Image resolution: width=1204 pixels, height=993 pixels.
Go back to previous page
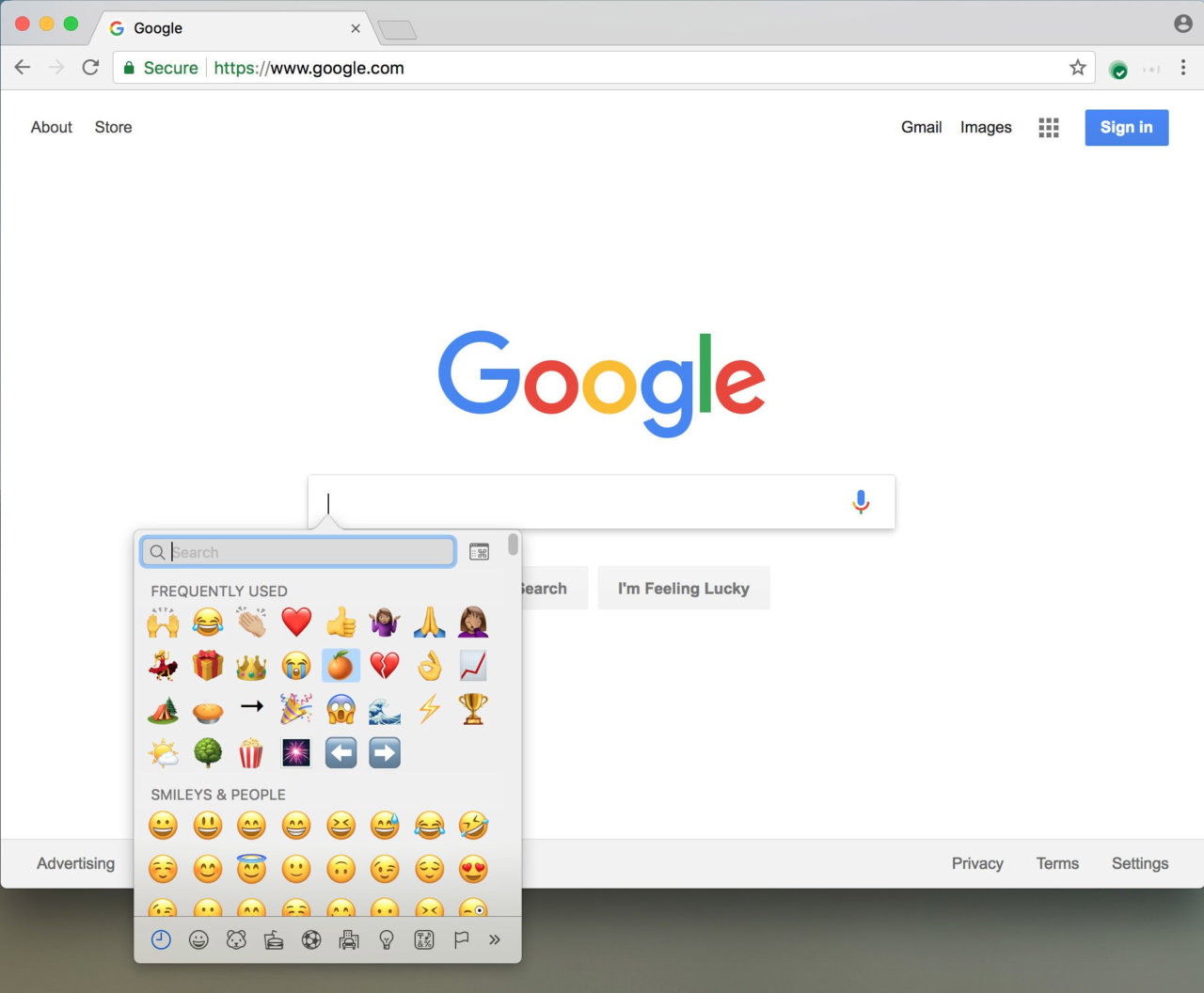23,68
